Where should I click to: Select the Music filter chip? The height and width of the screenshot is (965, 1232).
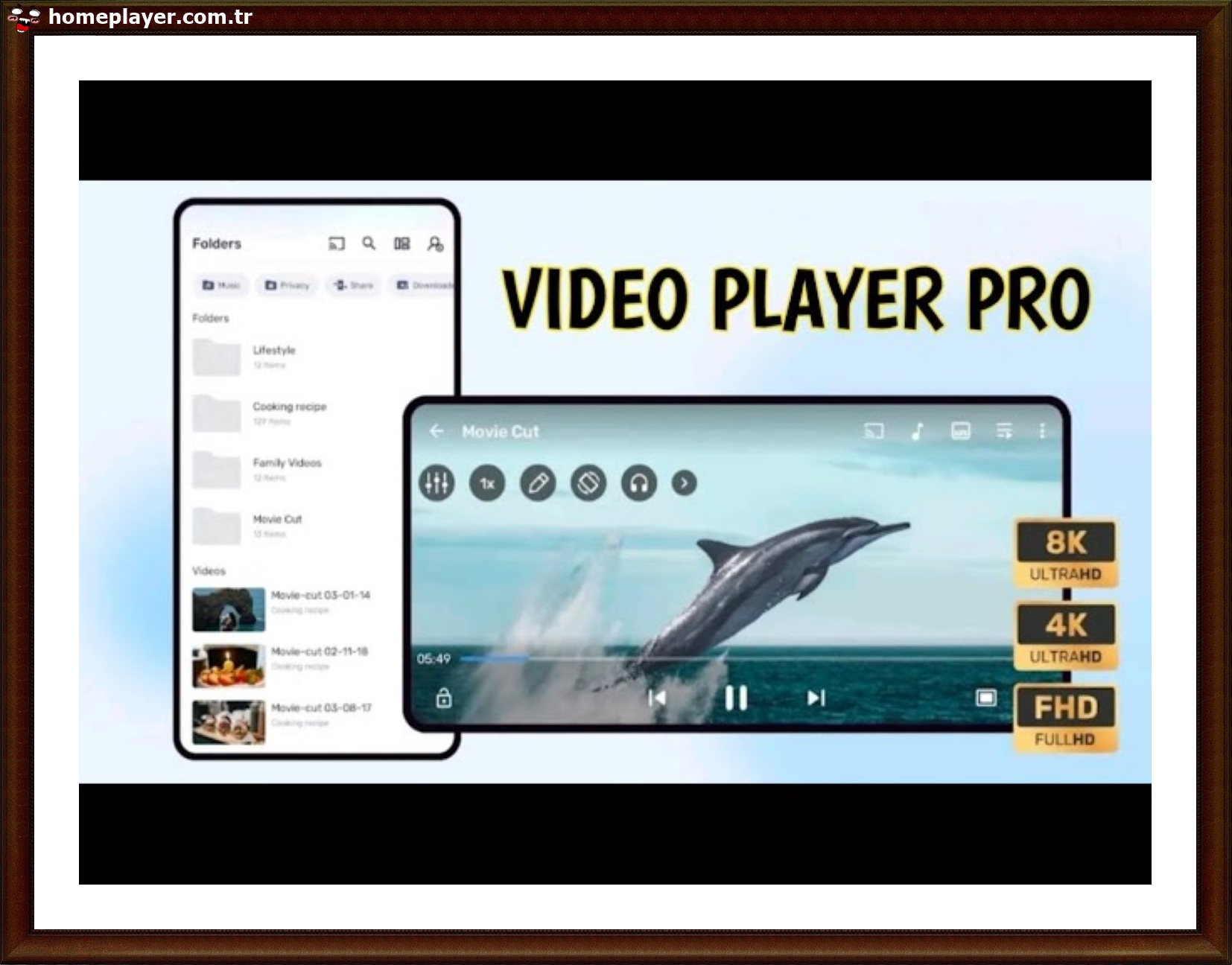(x=223, y=285)
